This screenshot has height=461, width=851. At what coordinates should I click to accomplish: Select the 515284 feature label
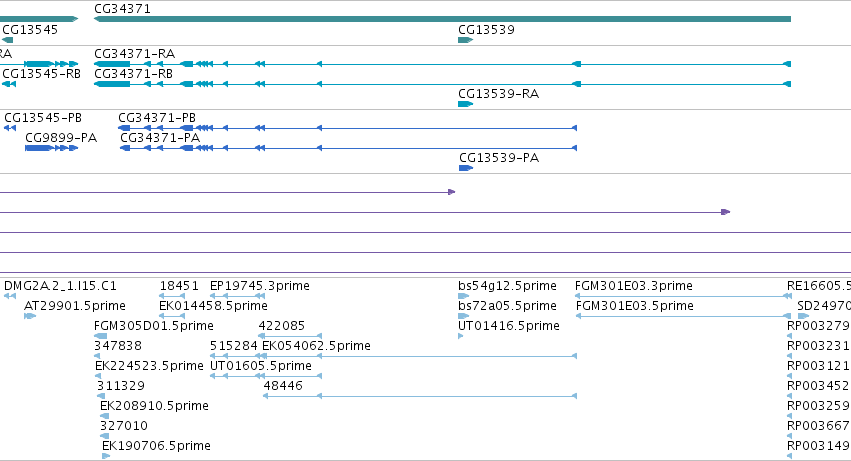tap(233, 346)
